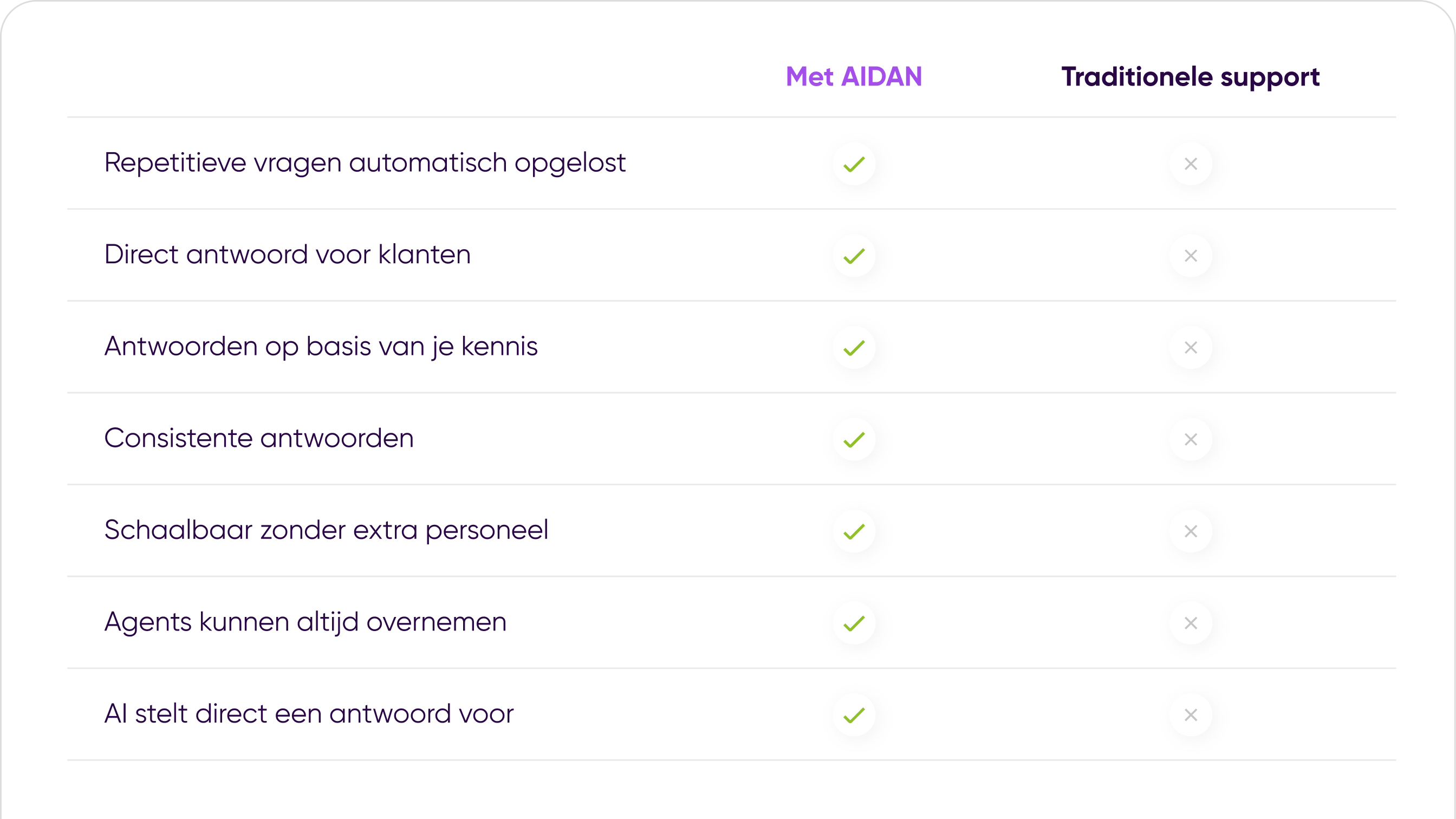Click the grey cross for Consistente antwoorden
1456x819 pixels.
[x=1191, y=440]
